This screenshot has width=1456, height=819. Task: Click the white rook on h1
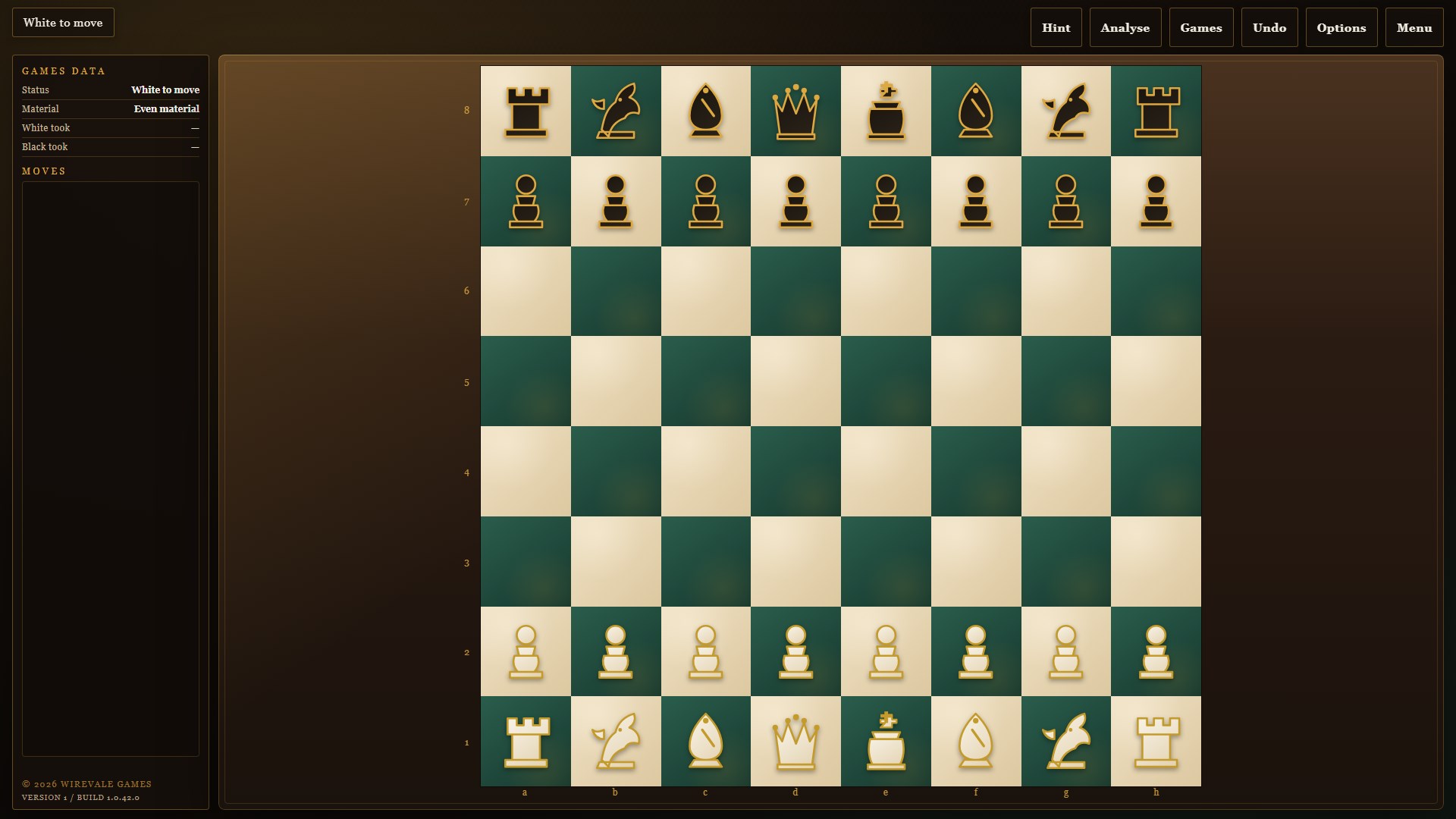coord(1156,742)
